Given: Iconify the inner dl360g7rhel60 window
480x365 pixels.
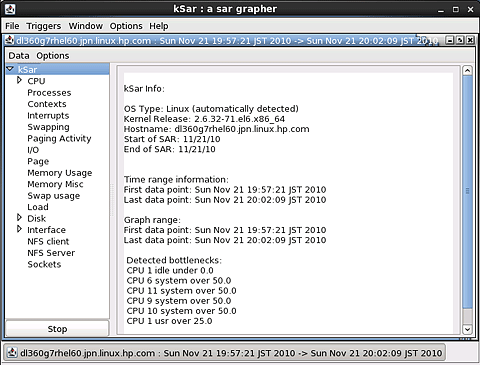Looking at the screenshot, I should [450, 40].
